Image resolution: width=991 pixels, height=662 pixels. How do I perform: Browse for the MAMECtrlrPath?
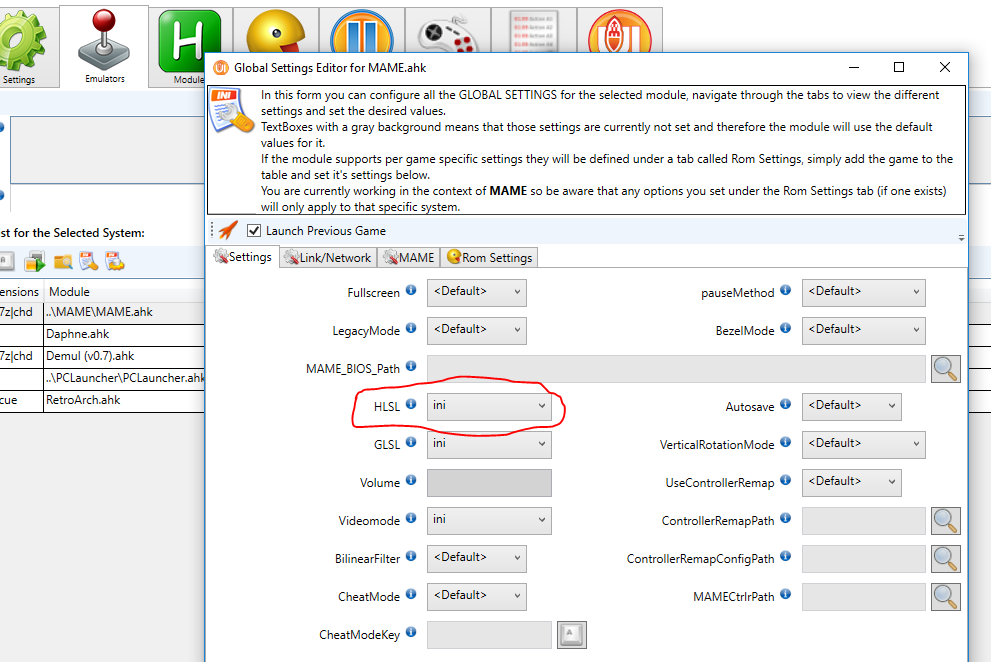click(945, 596)
